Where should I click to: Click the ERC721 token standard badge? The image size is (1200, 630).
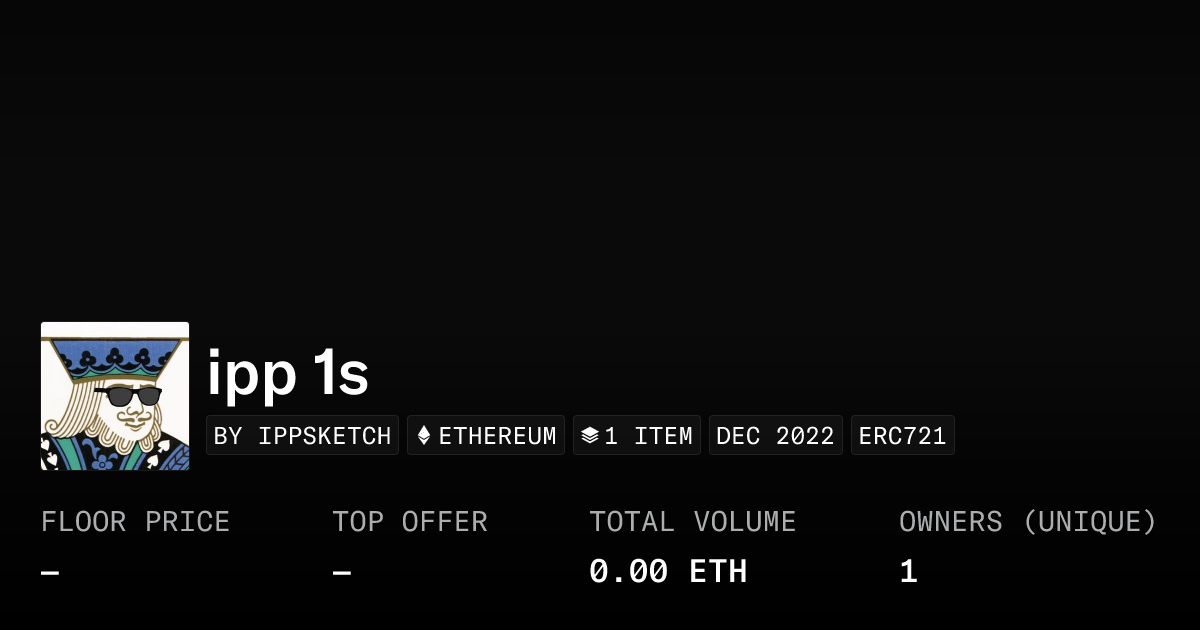pyautogui.click(x=902, y=436)
